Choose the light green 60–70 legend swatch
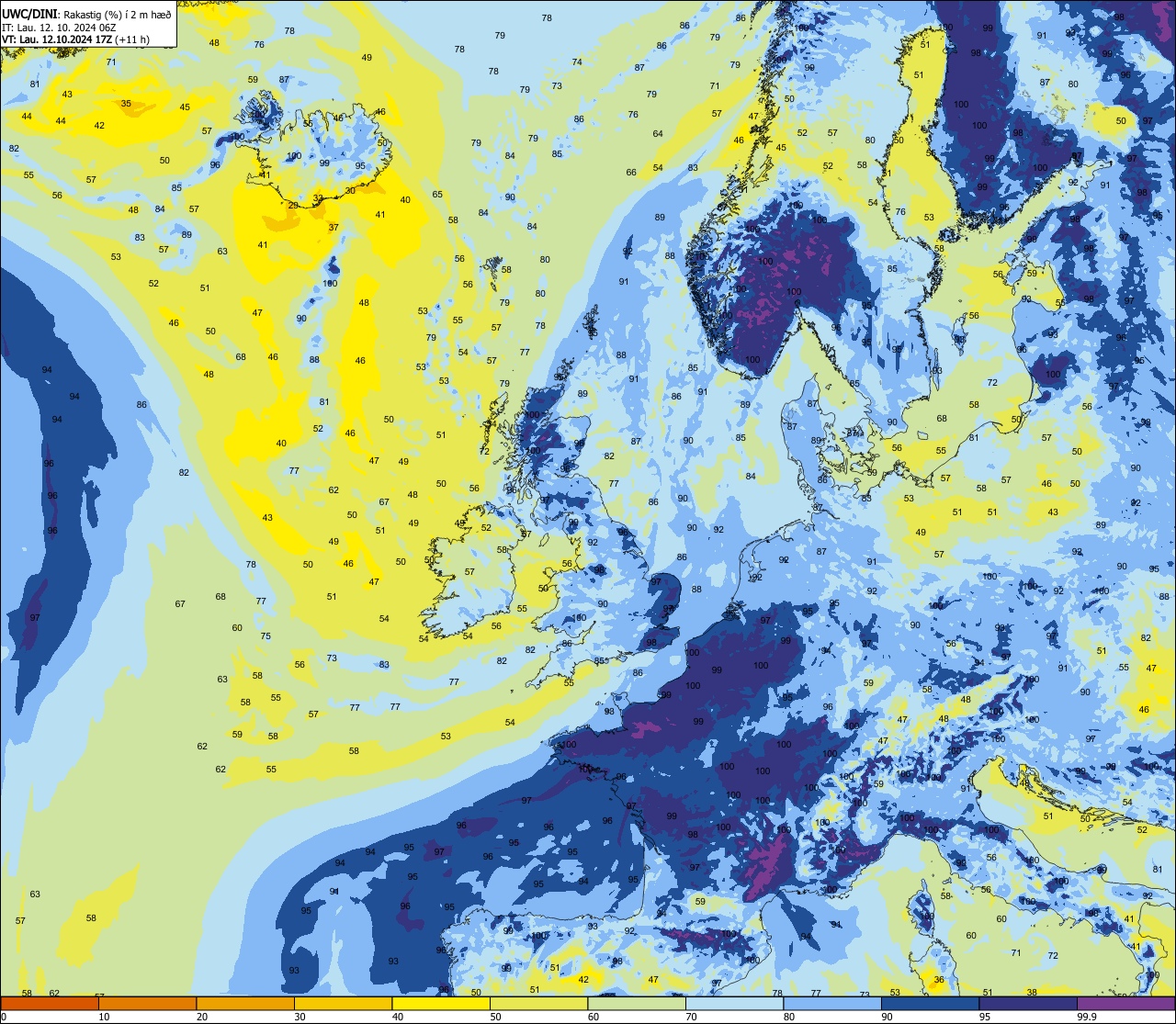1176x1024 pixels. pos(637,1004)
